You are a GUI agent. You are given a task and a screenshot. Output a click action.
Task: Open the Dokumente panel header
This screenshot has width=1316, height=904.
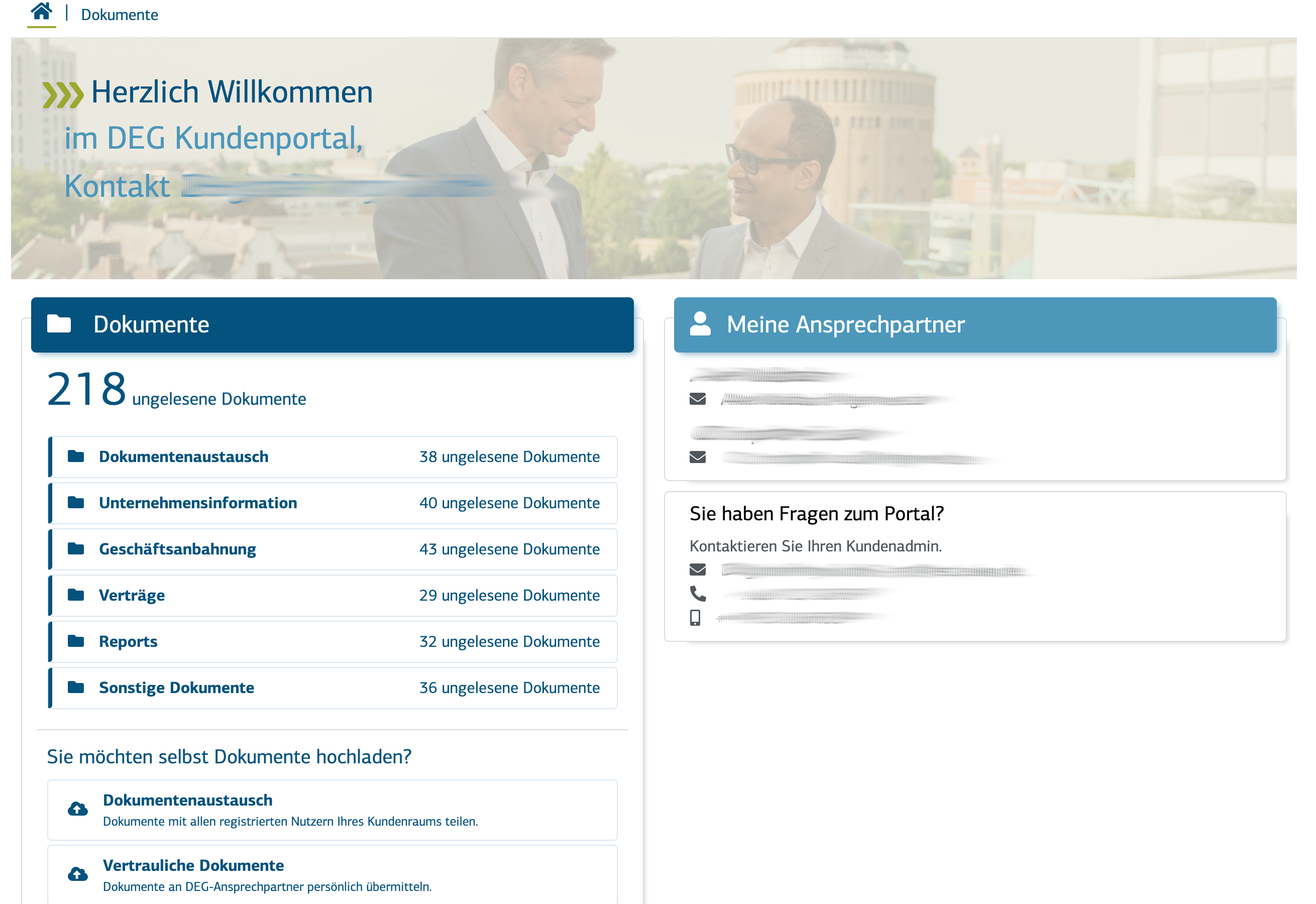point(332,325)
